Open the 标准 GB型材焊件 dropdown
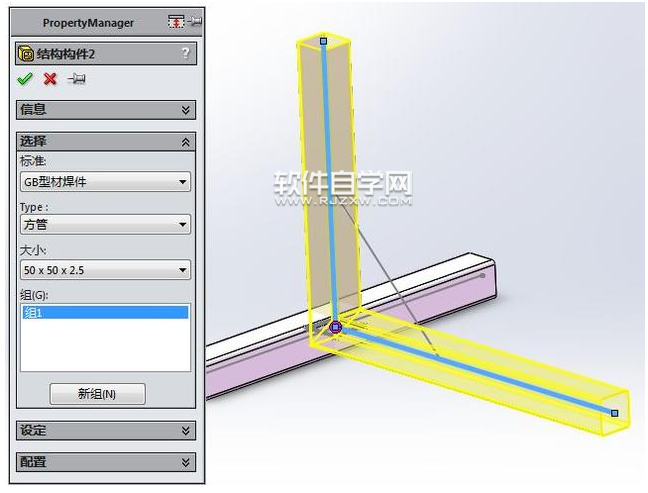648x493 pixels. (105, 182)
